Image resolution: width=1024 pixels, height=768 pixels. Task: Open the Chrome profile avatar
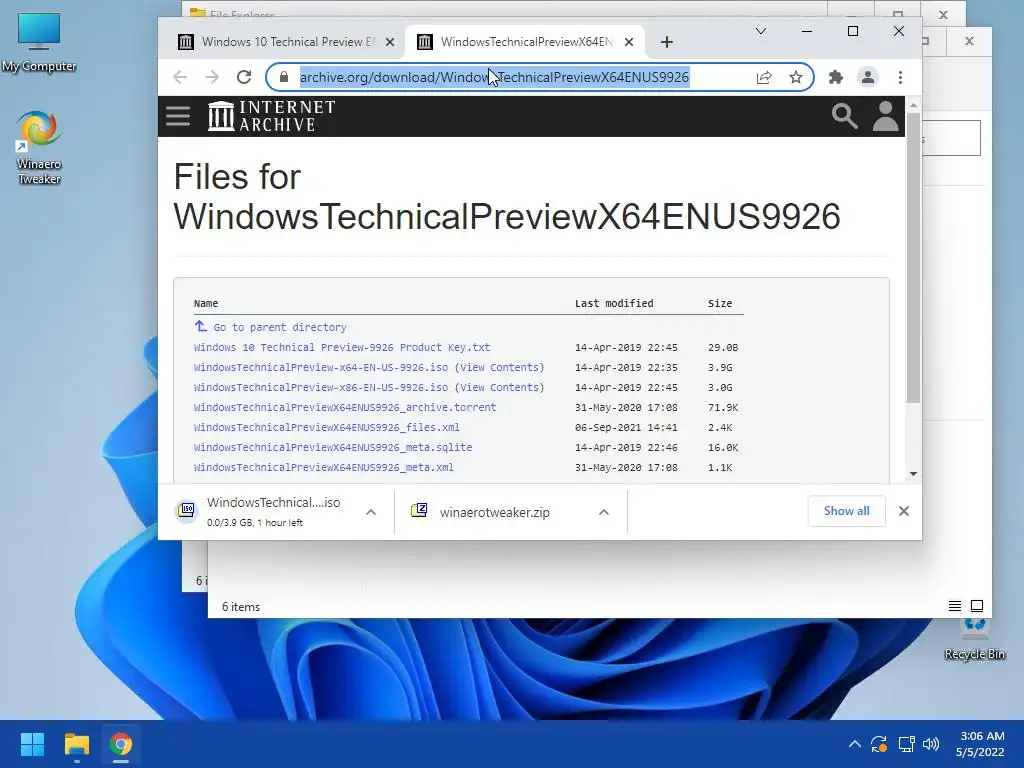pyautogui.click(x=867, y=77)
